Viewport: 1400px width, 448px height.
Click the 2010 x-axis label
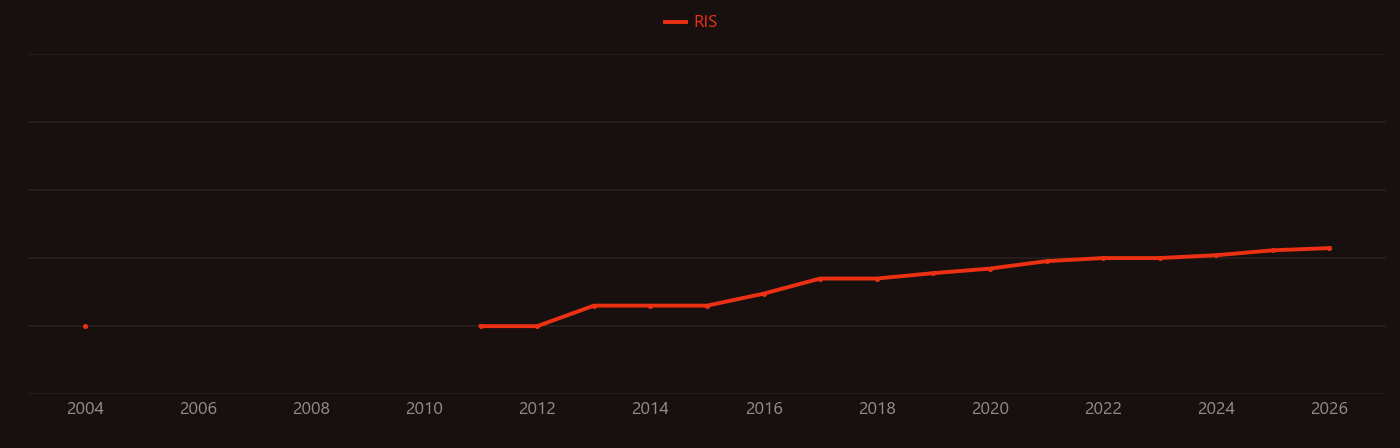[424, 409]
